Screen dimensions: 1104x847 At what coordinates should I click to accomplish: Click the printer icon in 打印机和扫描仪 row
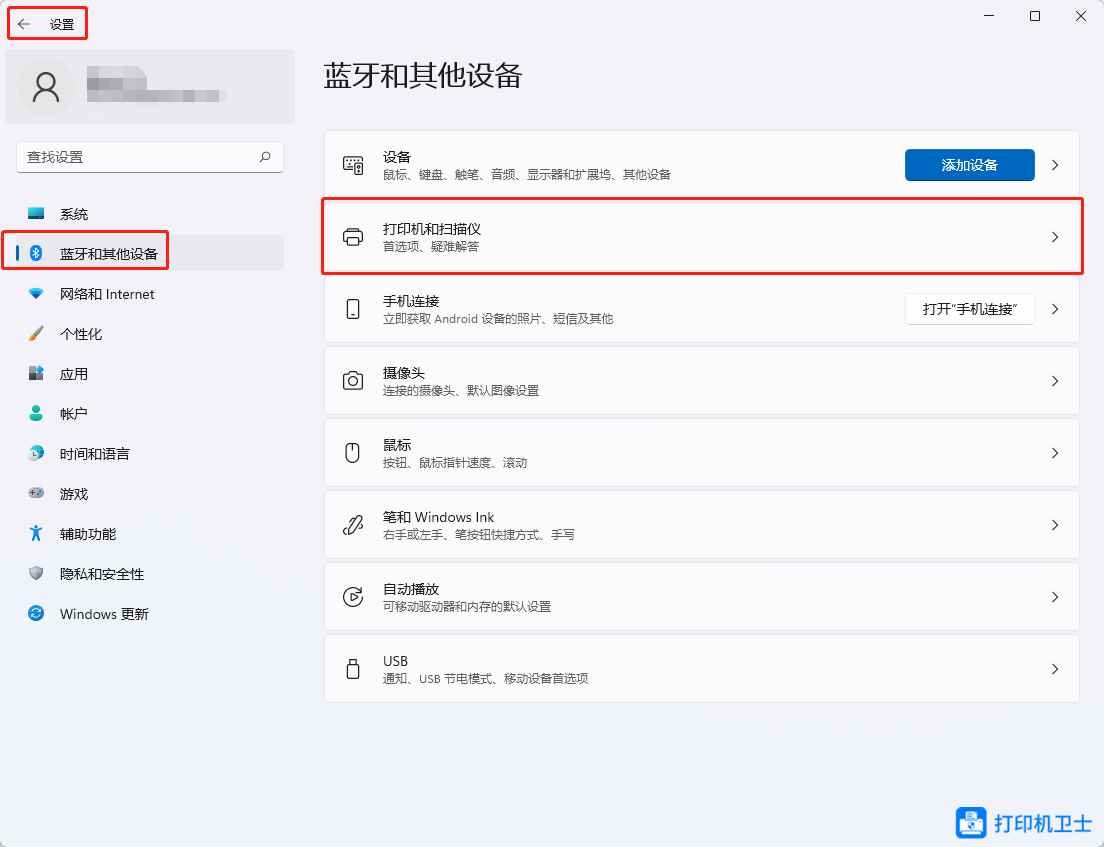coord(353,237)
